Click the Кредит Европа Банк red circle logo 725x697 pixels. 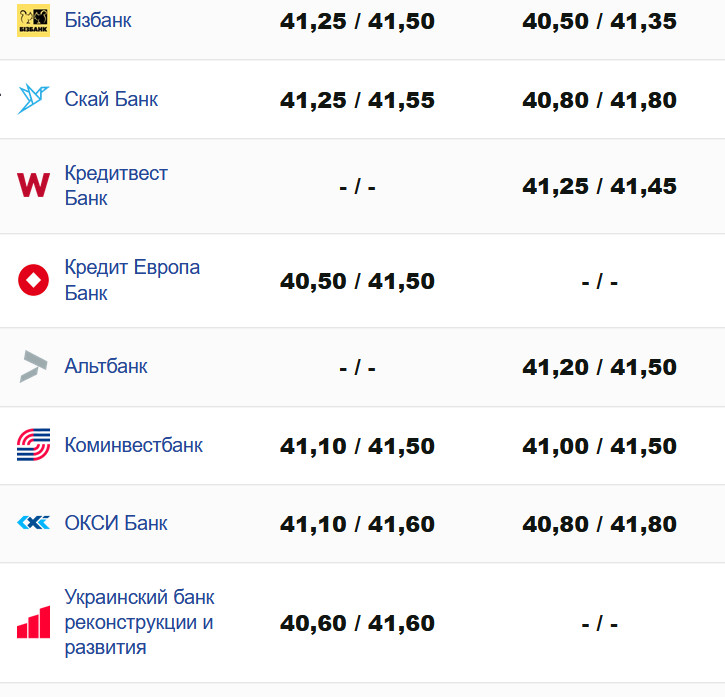(x=33, y=280)
